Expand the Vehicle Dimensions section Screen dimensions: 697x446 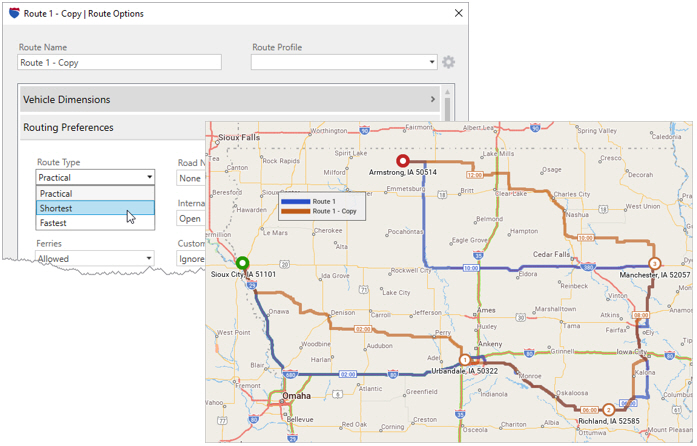point(230,99)
